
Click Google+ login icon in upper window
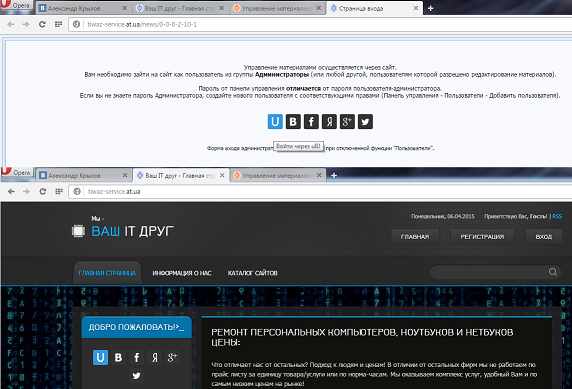pos(347,122)
